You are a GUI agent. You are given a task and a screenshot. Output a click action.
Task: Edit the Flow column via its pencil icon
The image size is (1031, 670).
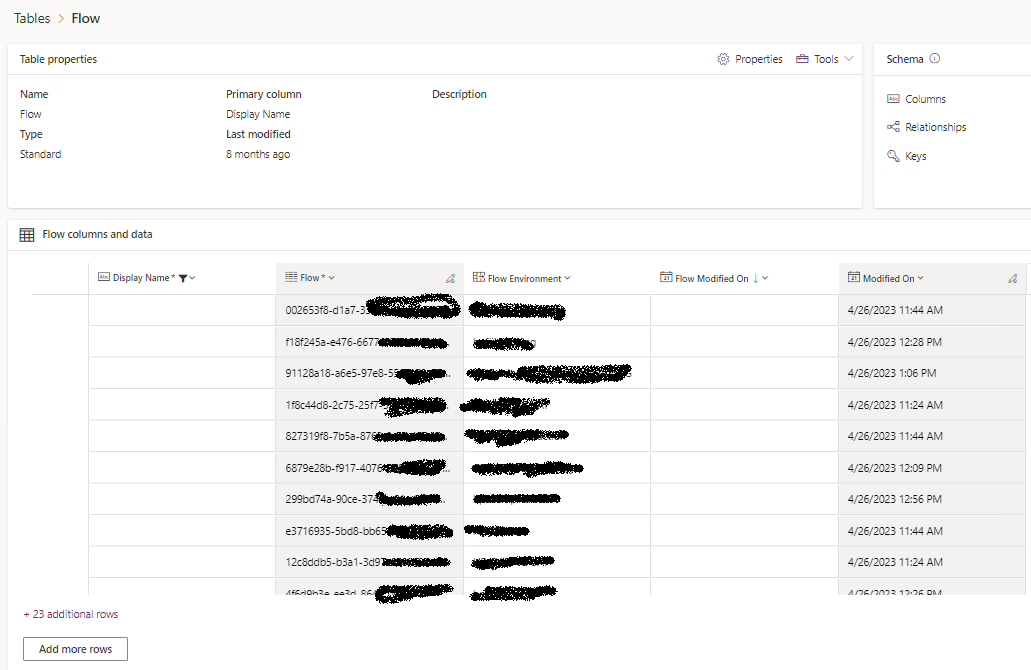tap(450, 278)
